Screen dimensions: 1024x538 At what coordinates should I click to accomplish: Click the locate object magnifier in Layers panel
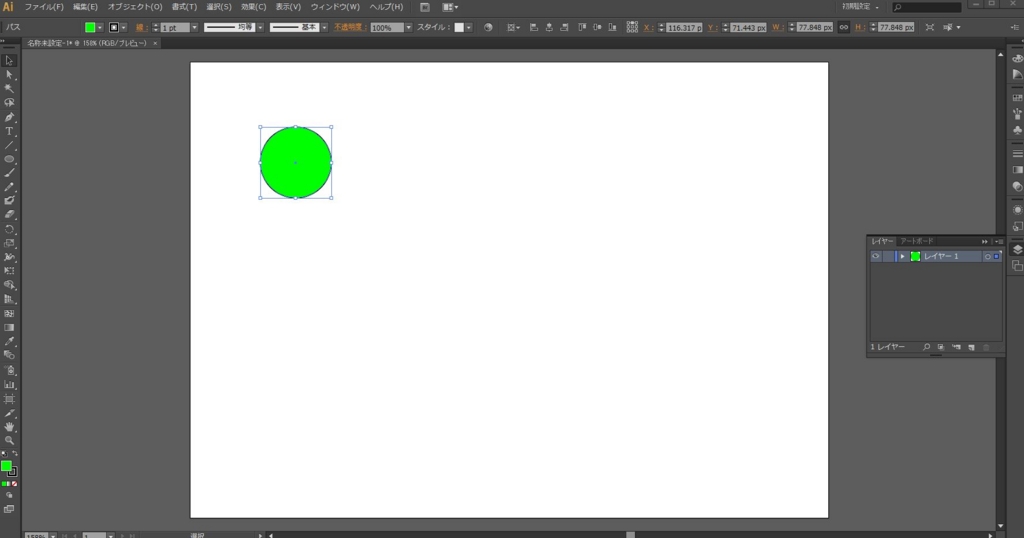[x=926, y=347]
